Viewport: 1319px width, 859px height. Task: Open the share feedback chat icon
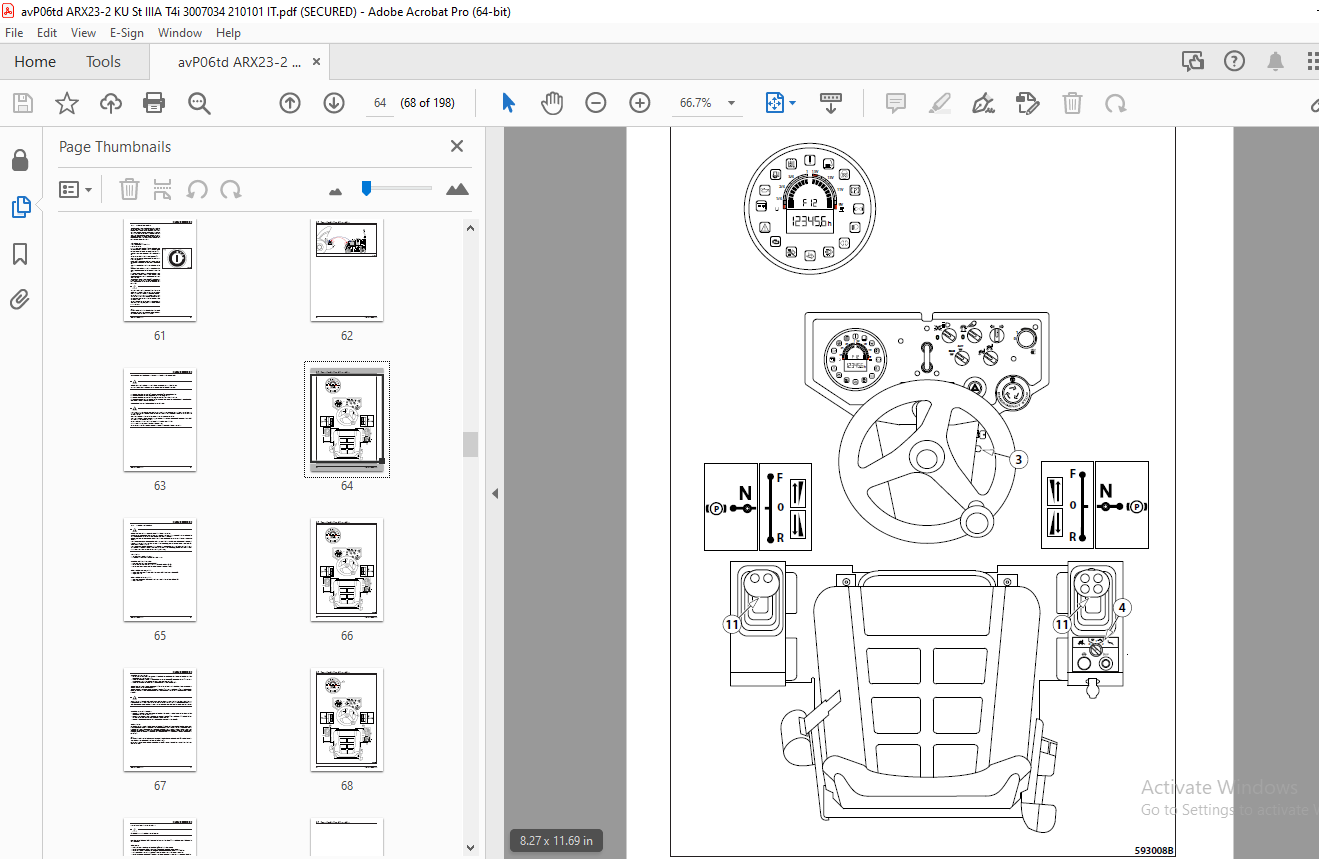tap(1193, 61)
